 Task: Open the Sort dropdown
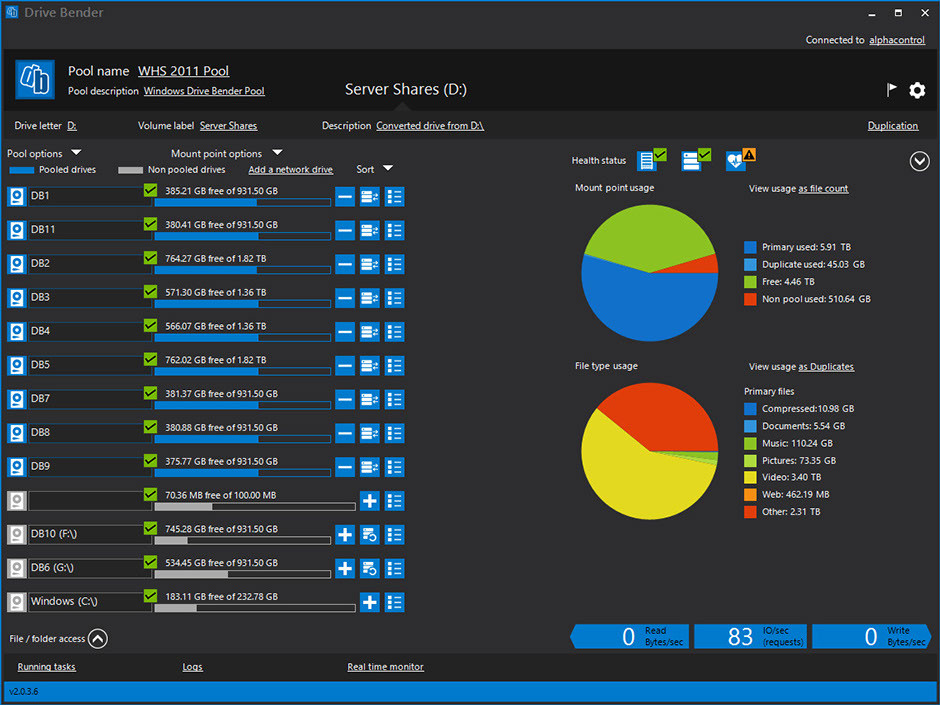374,169
